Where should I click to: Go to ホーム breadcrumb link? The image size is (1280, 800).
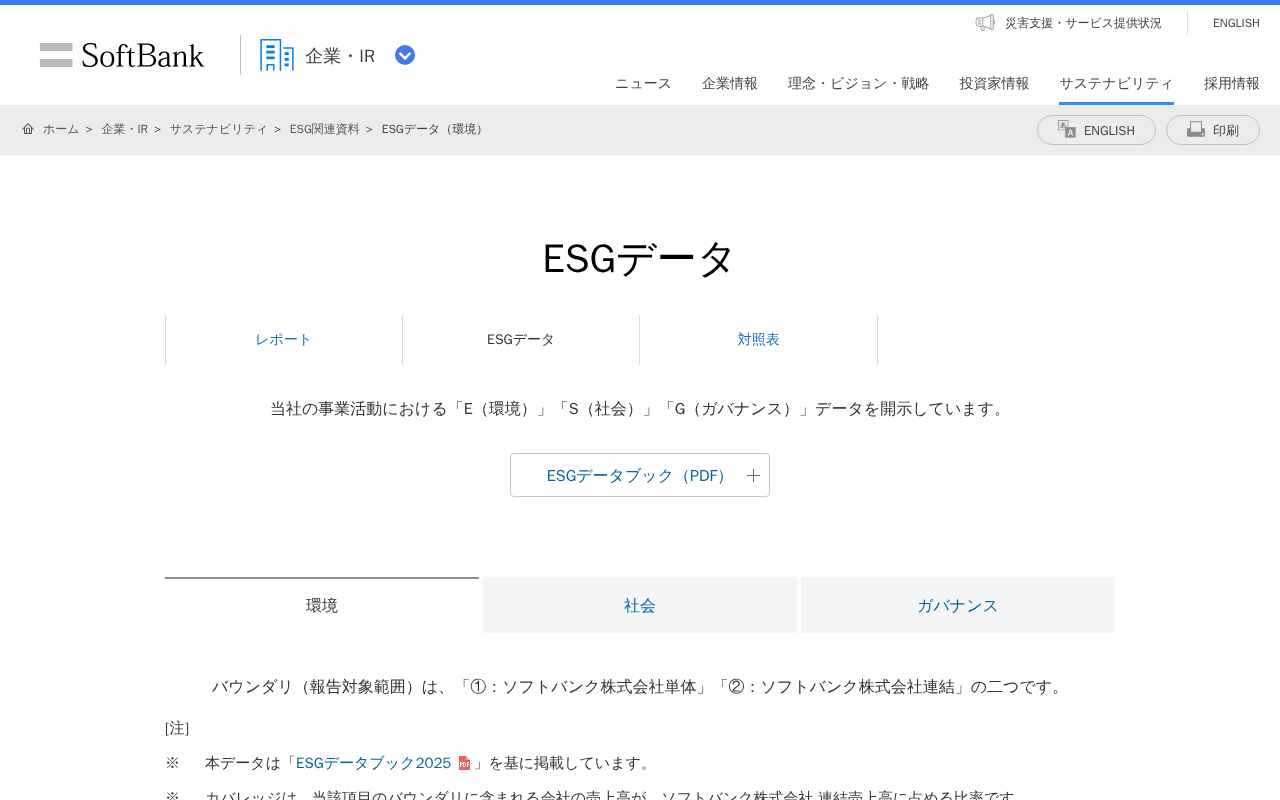60,129
